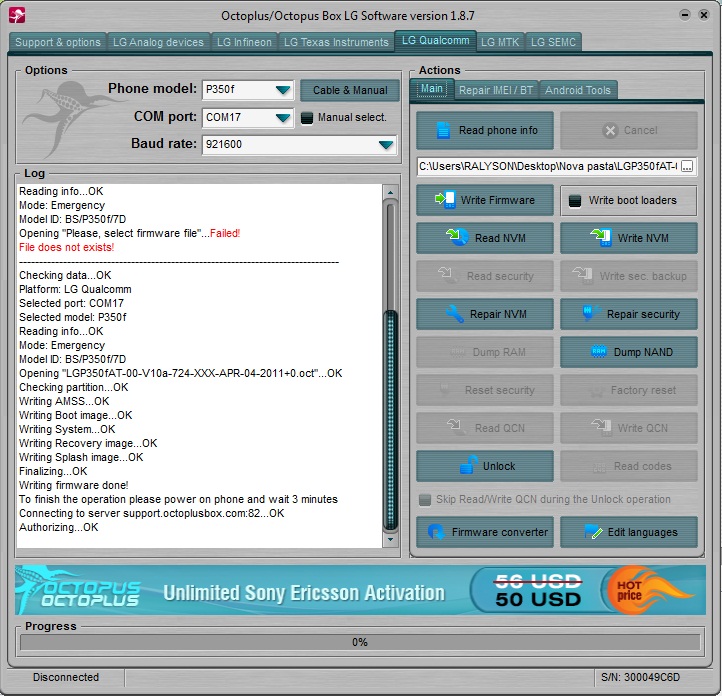The width and height of the screenshot is (722, 696).
Task: Click the log scroll down arrow
Action: [x=390, y=539]
